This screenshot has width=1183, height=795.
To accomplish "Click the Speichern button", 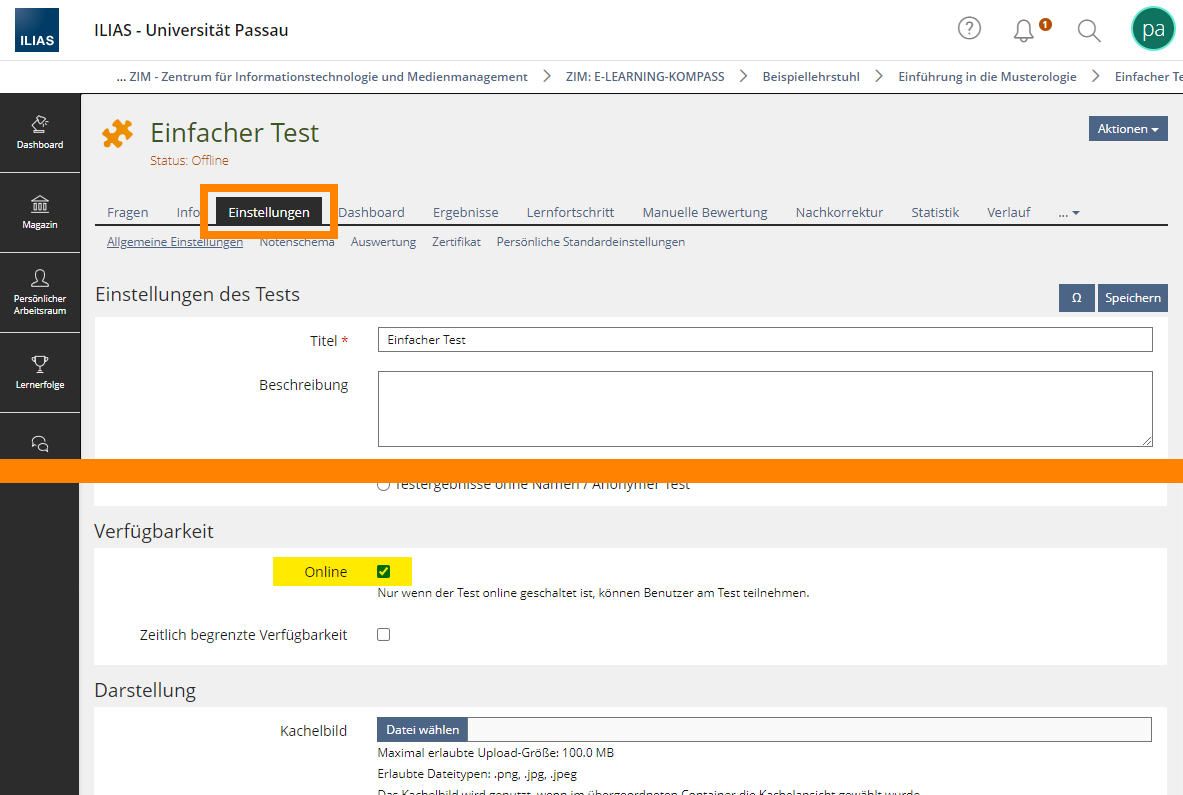I will point(1132,298).
